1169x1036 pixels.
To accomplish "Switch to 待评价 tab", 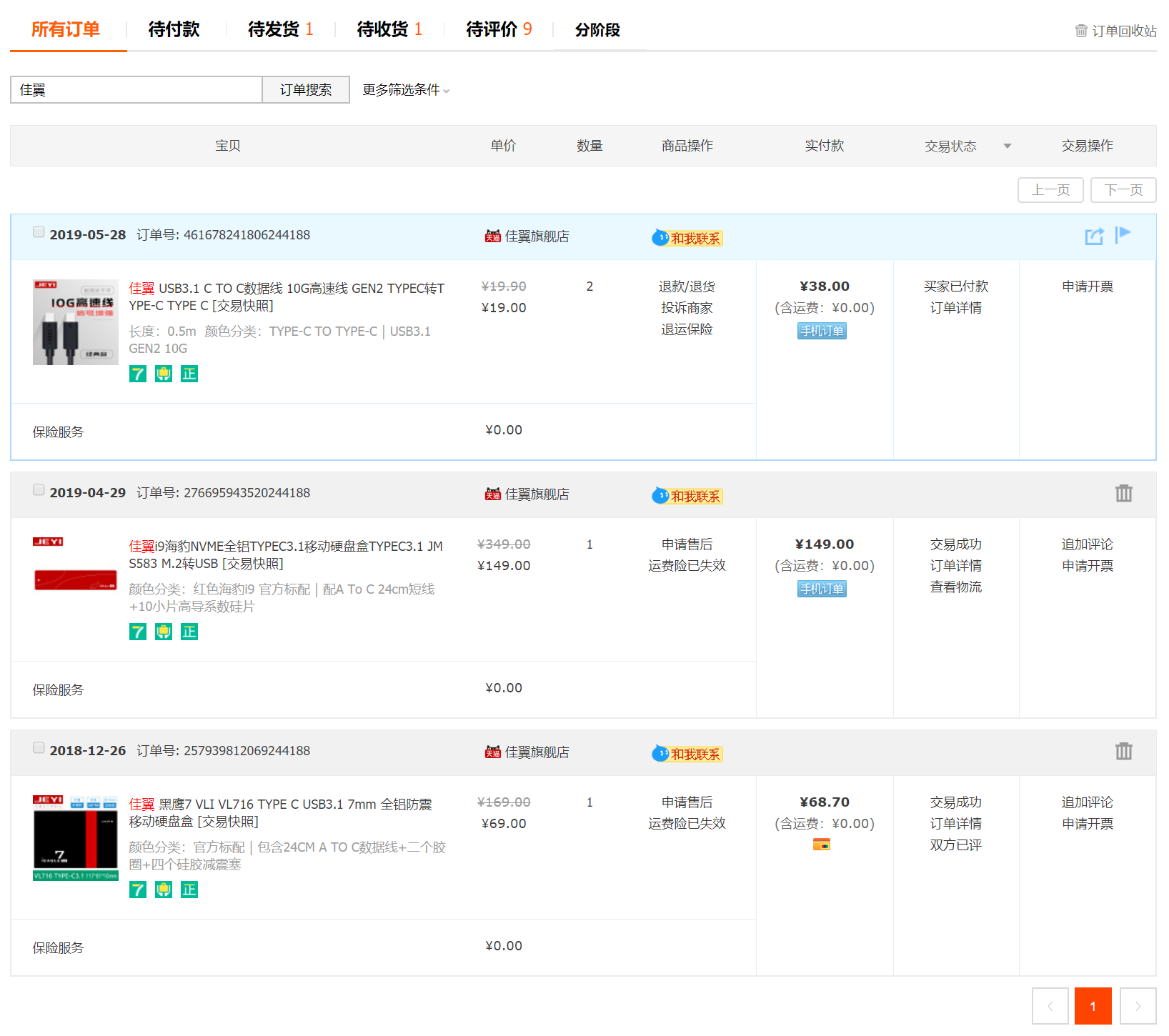I will click(x=499, y=29).
